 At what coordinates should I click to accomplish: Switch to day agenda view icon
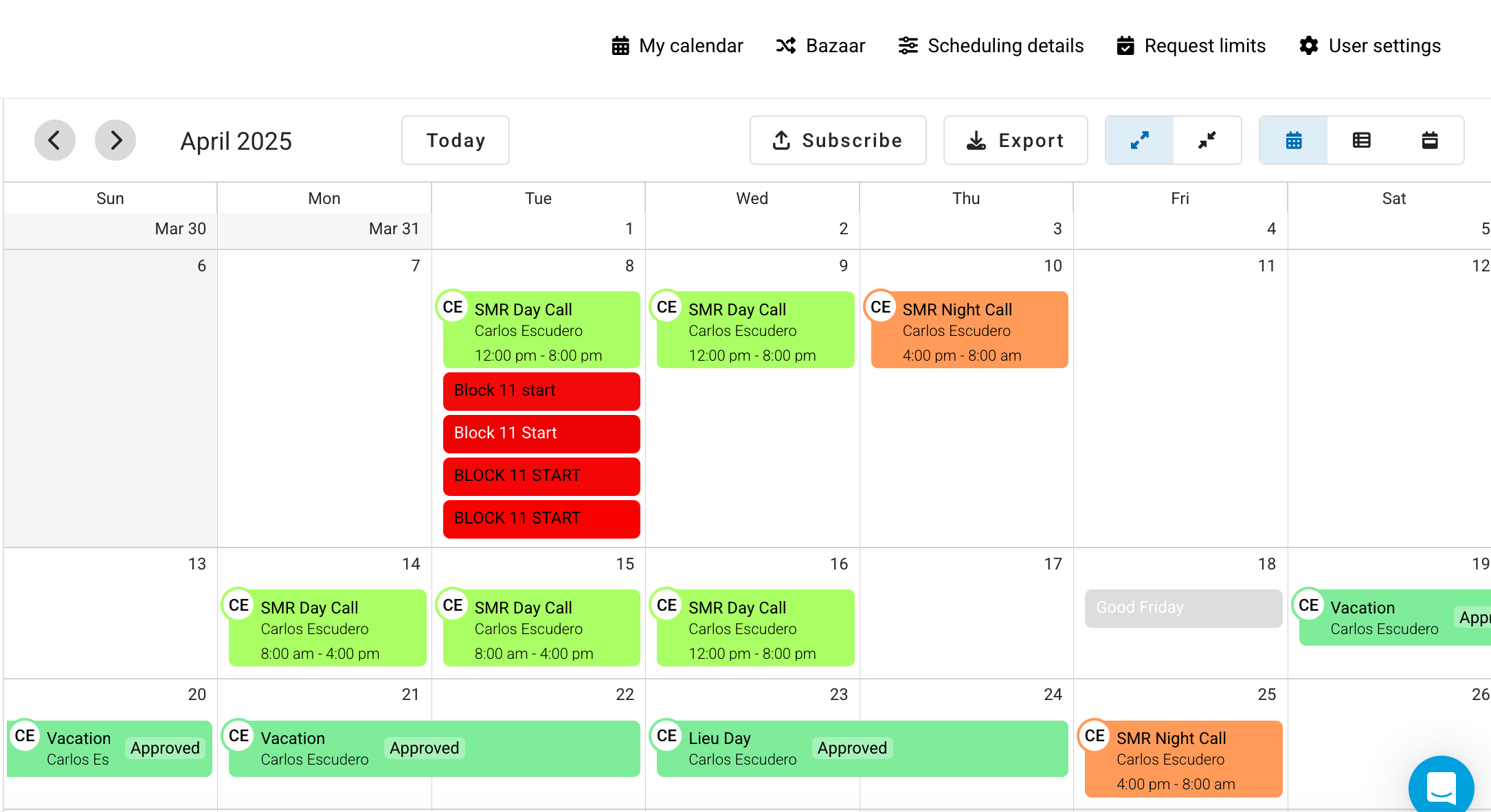tap(1430, 140)
